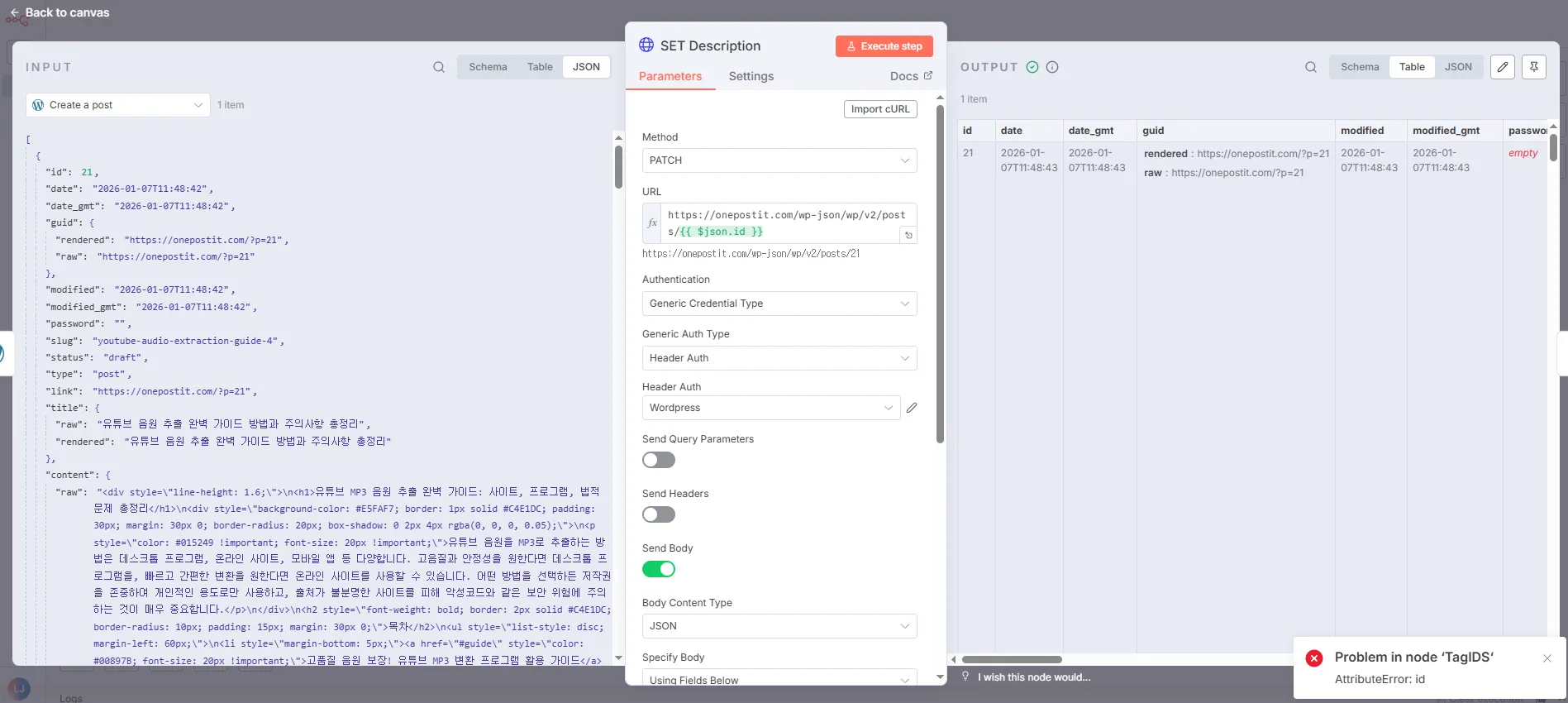Image resolution: width=1568 pixels, height=703 pixels.
Task: Click the guid rendered URL in output
Action: (x=1263, y=154)
